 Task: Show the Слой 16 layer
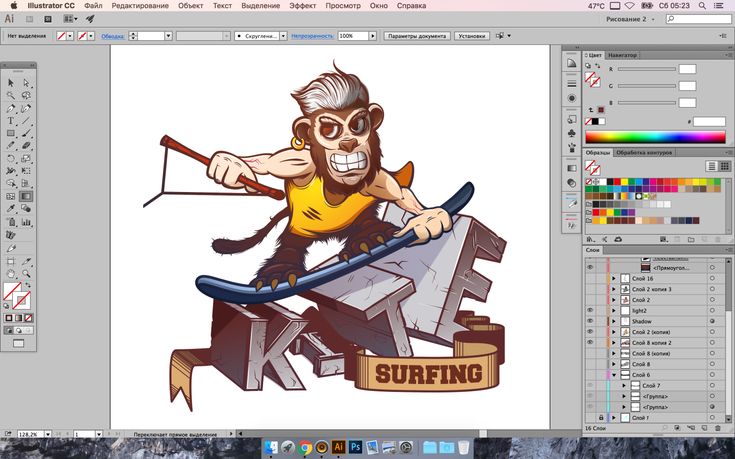590,278
